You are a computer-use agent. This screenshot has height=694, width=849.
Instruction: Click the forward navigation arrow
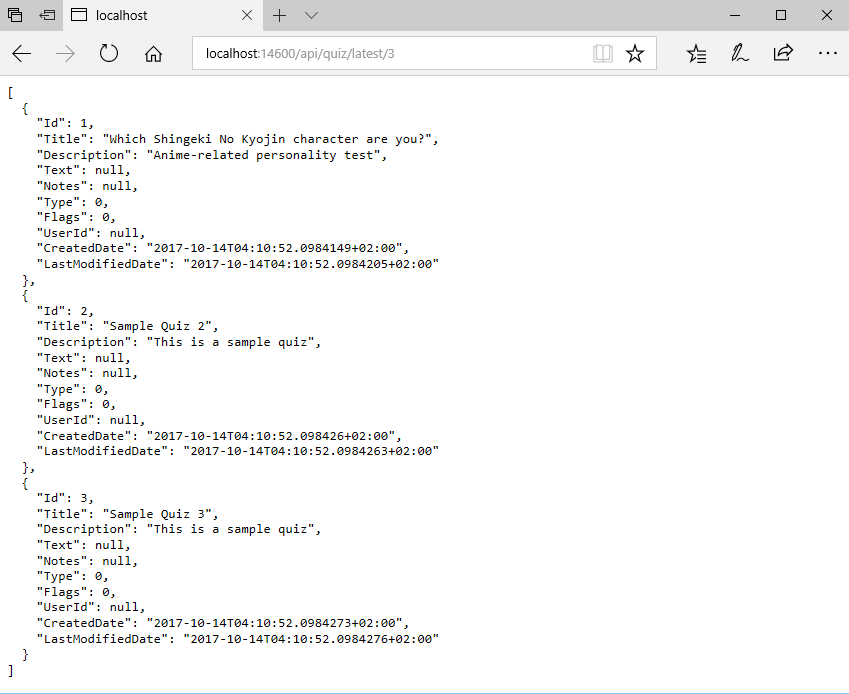coord(66,54)
